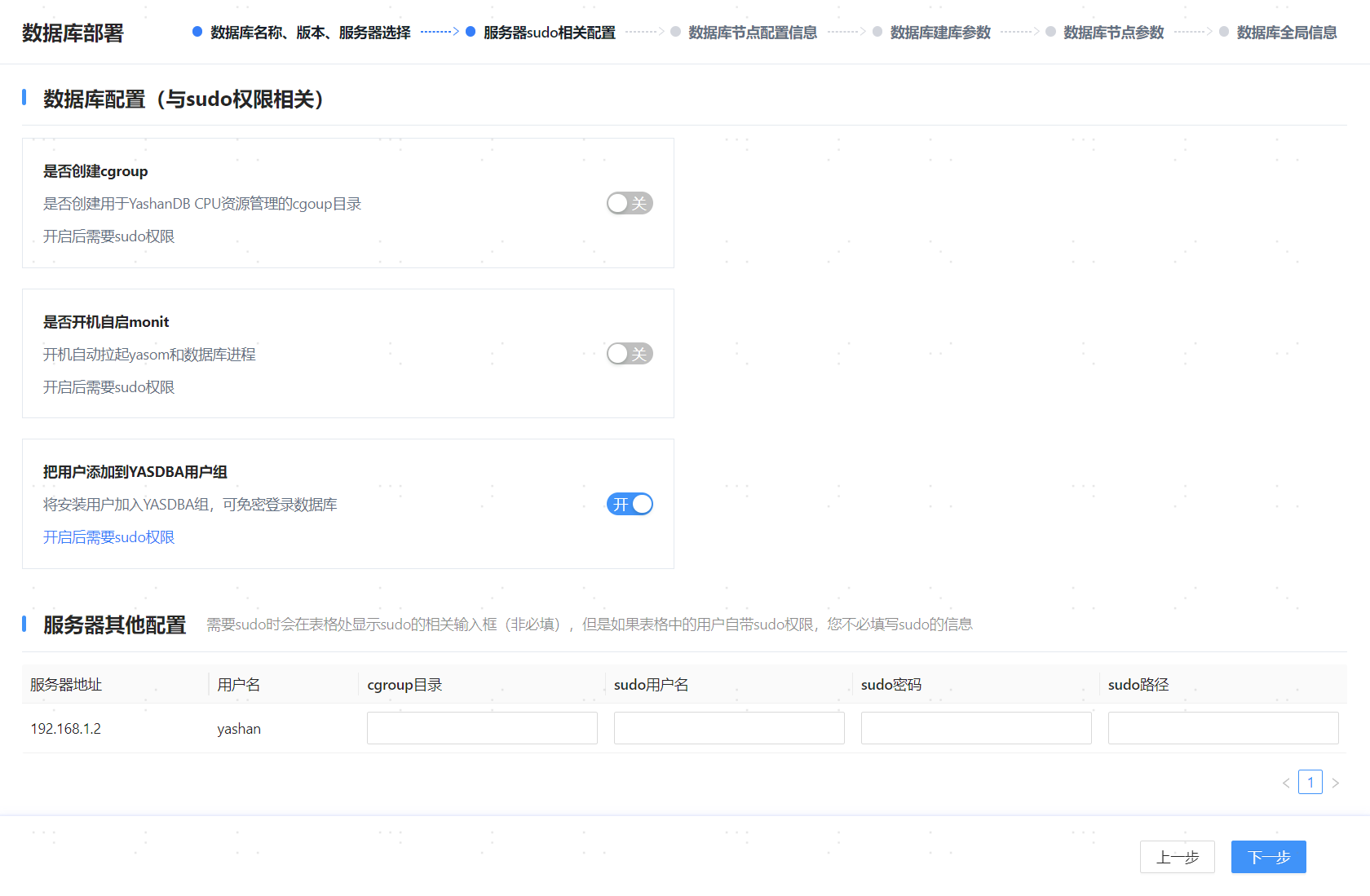Click the blue 开启后需要sudo权限 link
This screenshot has width=1370, height=896.
(x=108, y=537)
